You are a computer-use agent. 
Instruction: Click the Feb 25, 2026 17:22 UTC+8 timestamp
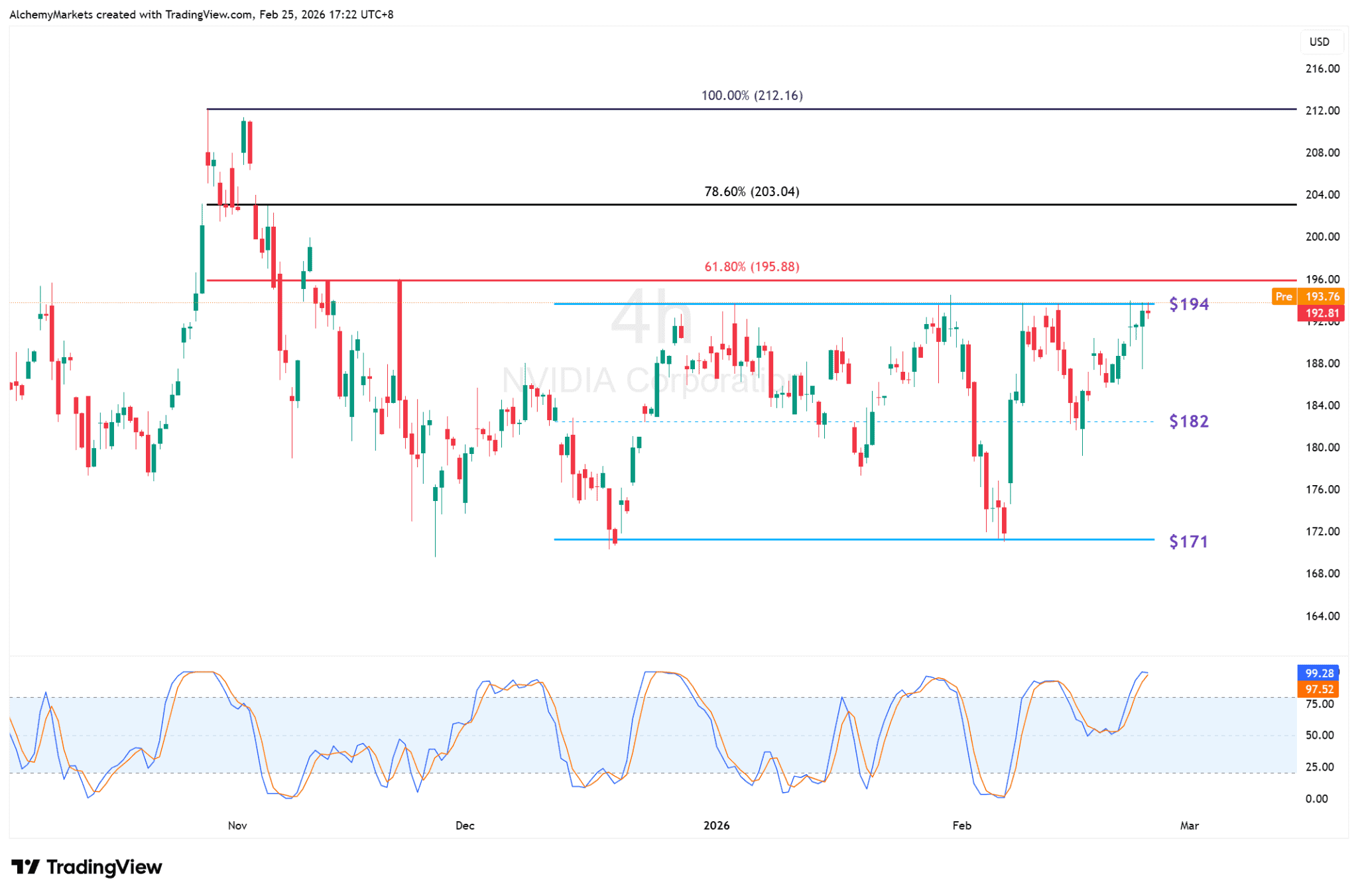pos(326,15)
